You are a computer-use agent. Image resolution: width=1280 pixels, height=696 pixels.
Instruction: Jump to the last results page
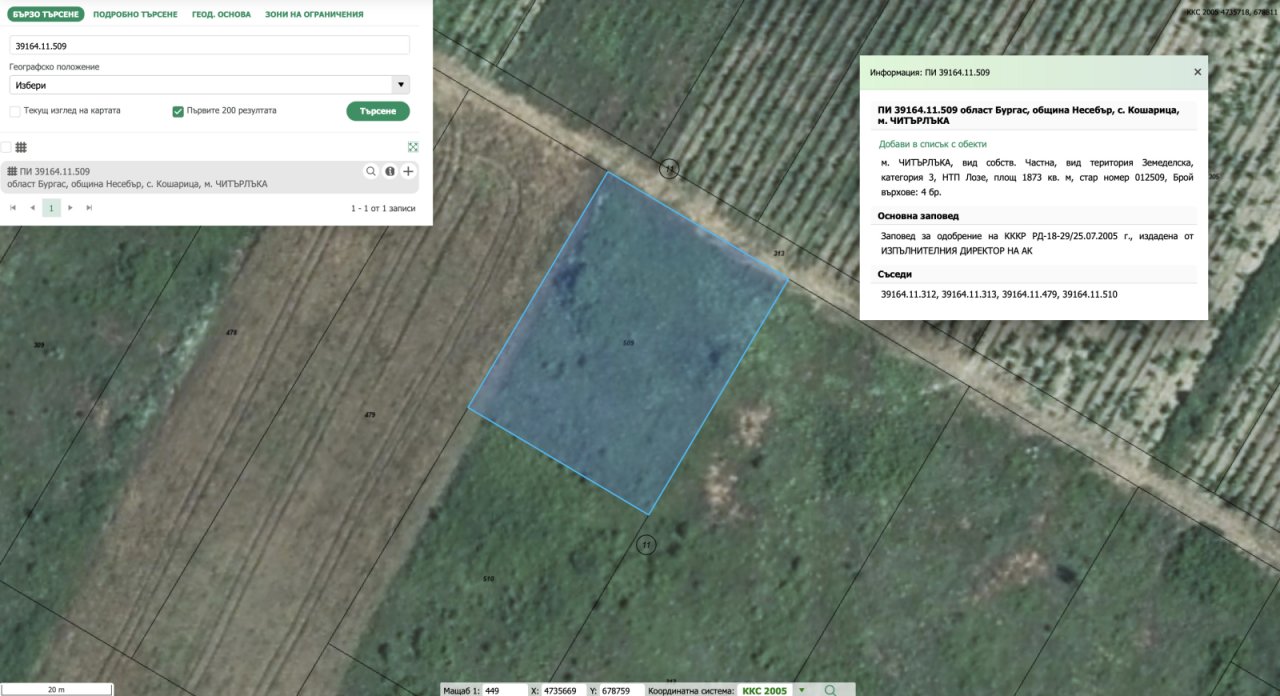(x=89, y=208)
